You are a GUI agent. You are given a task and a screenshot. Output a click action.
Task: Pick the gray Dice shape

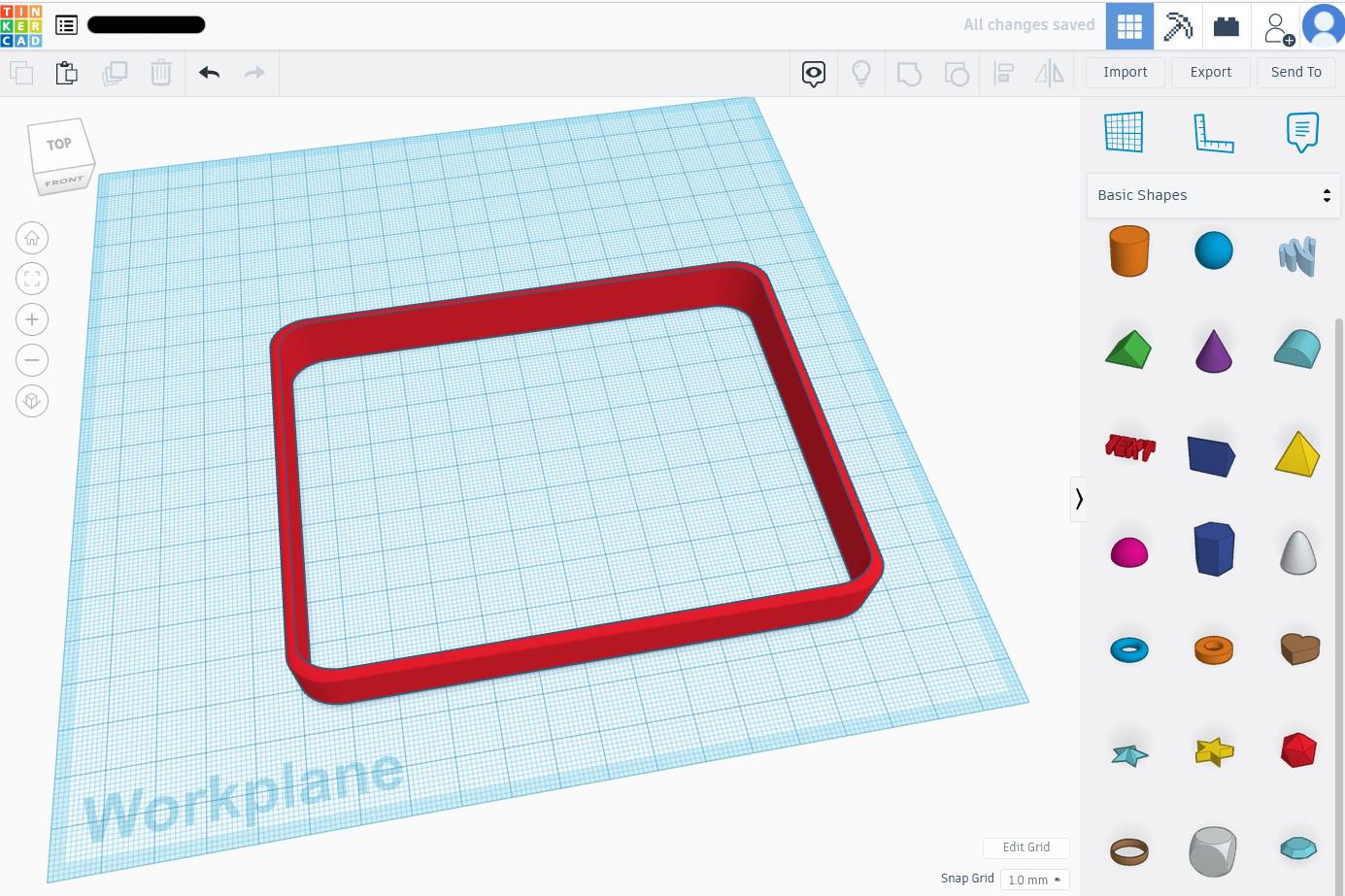(x=1213, y=852)
